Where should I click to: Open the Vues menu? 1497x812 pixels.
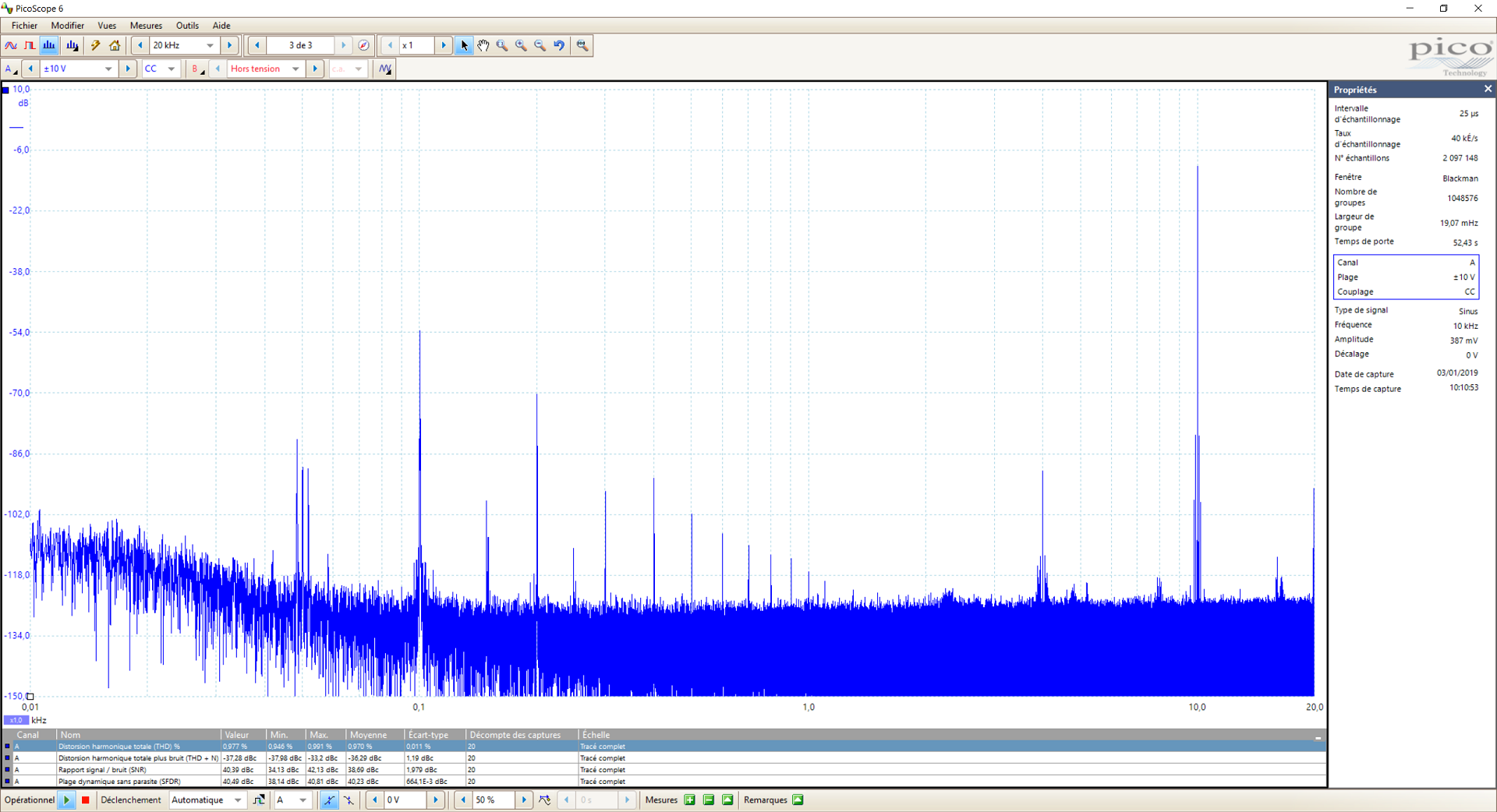coord(107,26)
